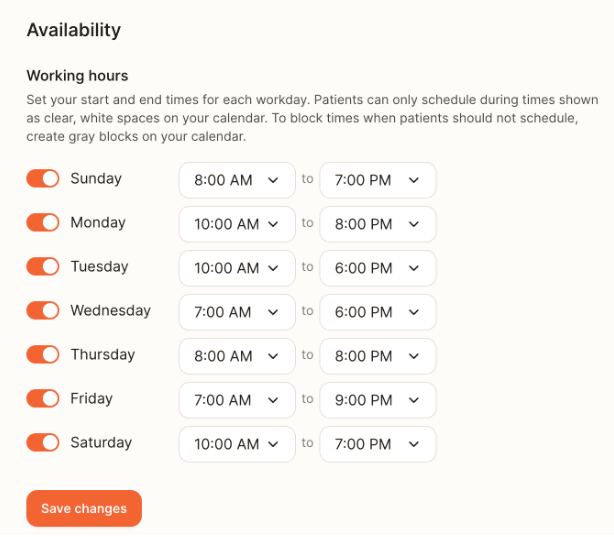Screen dimensions: 614x537
Task: Toggle Sunday working hours off
Action: 43,179
